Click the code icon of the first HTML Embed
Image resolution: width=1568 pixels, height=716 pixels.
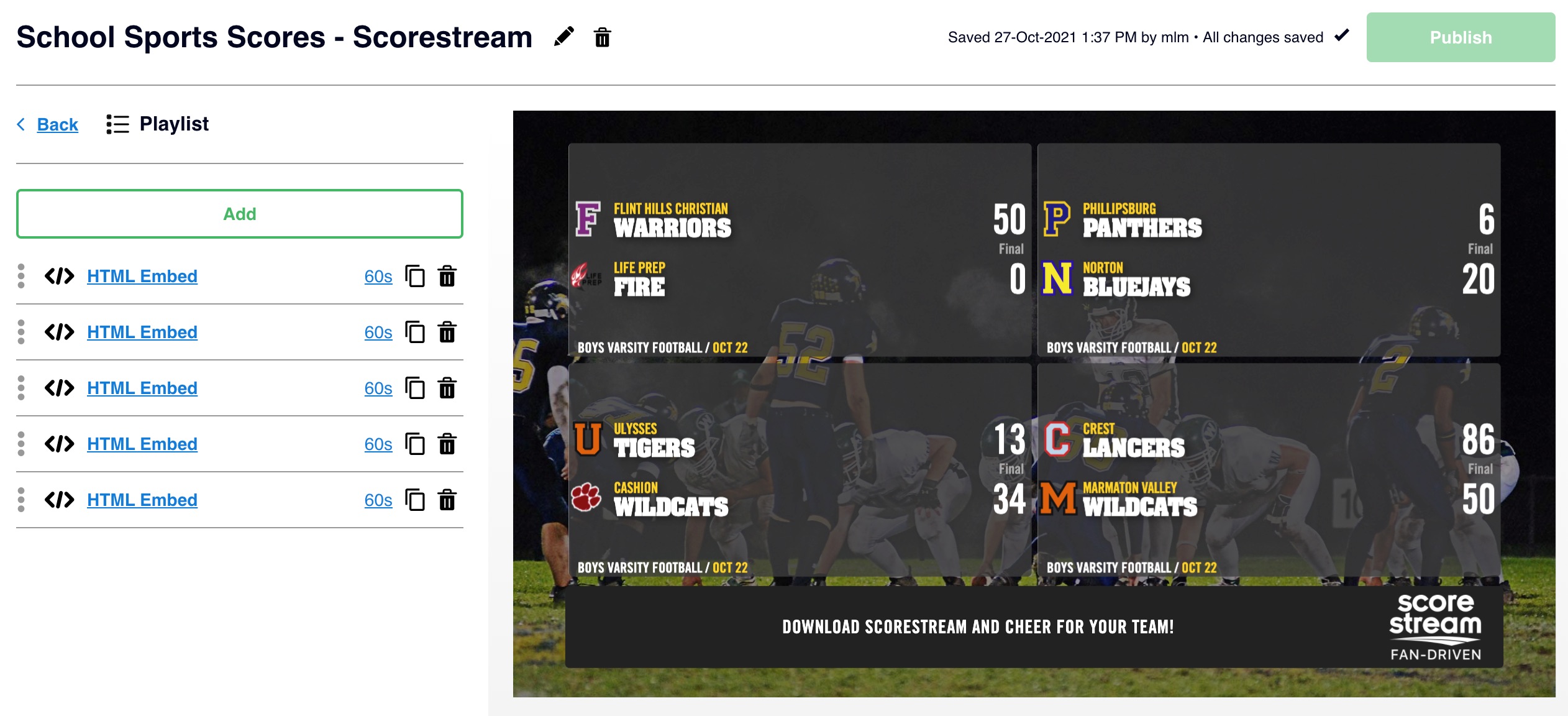60,276
